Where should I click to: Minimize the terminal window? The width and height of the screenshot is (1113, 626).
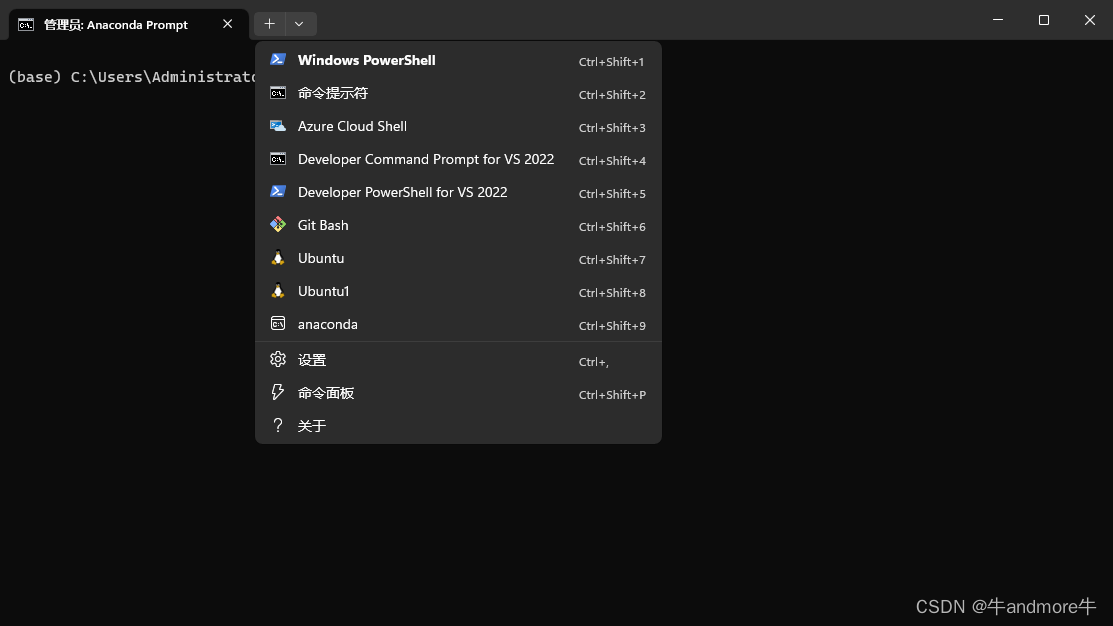(998, 20)
